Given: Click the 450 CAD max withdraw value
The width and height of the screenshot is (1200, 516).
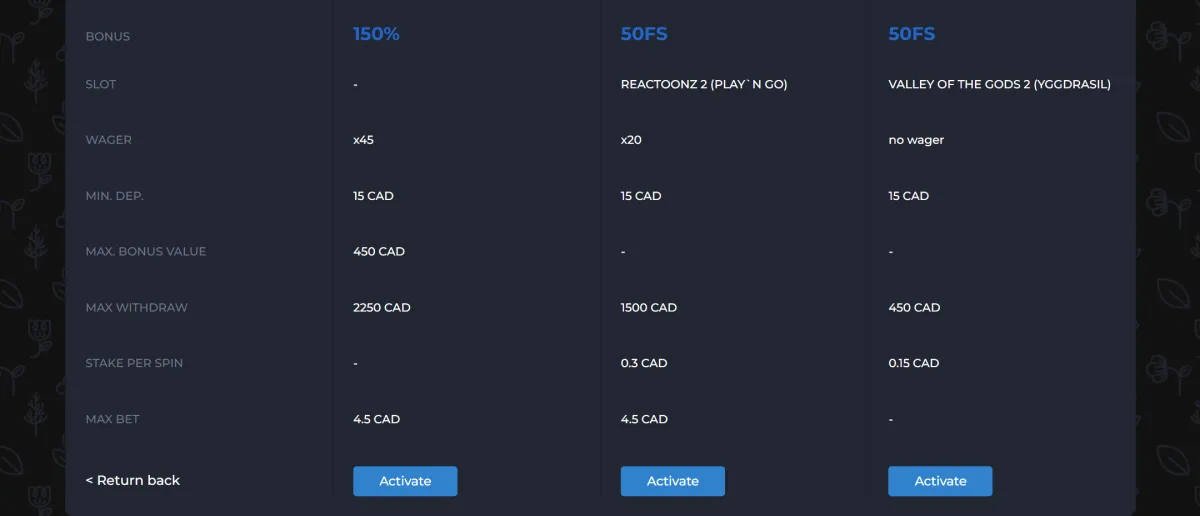Looking at the screenshot, I should tap(914, 308).
